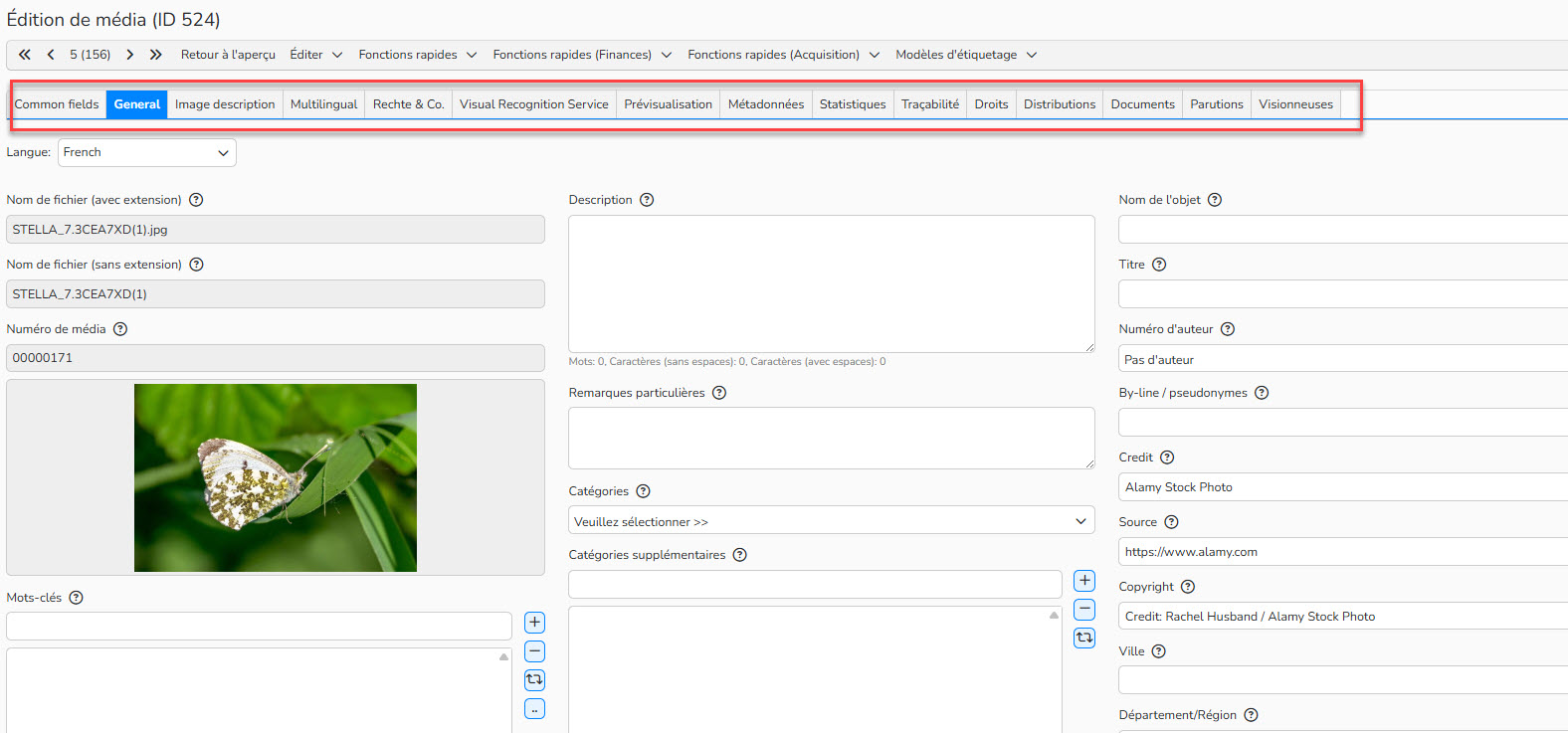Focus the Titre input field
The image size is (1568, 733).
(x=1343, y=293)
